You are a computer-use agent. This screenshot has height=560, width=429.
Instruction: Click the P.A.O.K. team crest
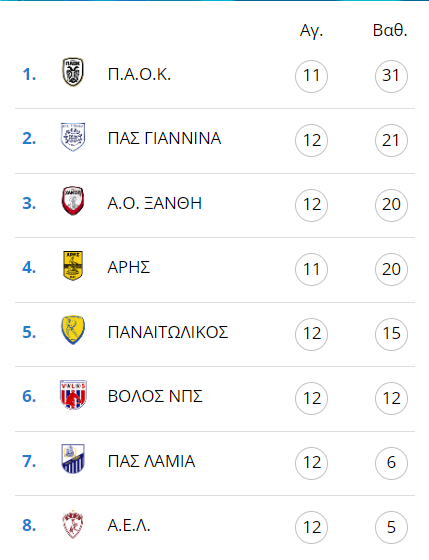pyautogui.click(x=73, y=72)
